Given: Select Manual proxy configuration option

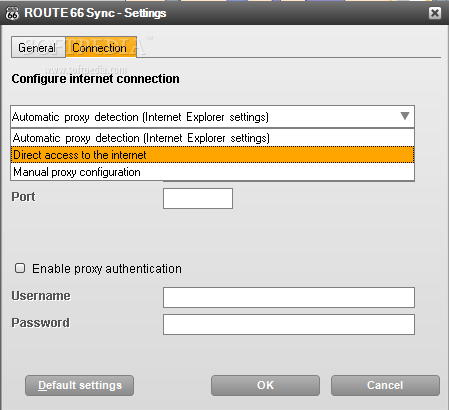Looking at the screenshot, I should [x=212, y=172].
